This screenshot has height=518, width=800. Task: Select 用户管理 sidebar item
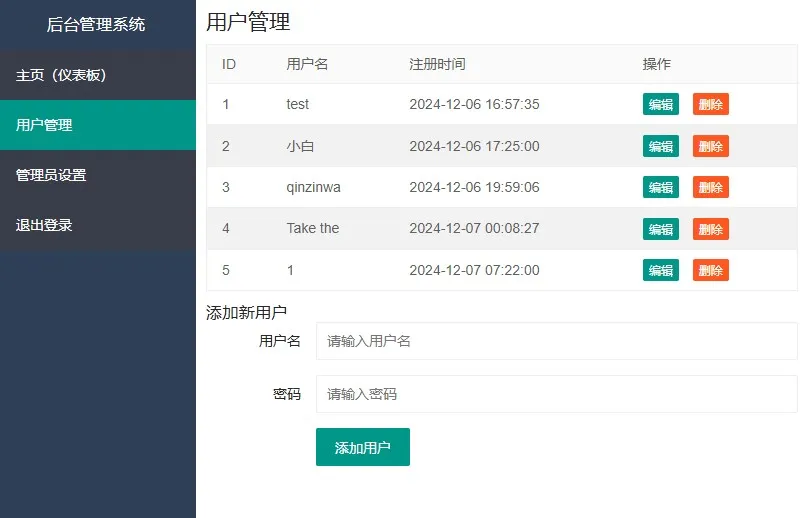(x=97, y=125)
